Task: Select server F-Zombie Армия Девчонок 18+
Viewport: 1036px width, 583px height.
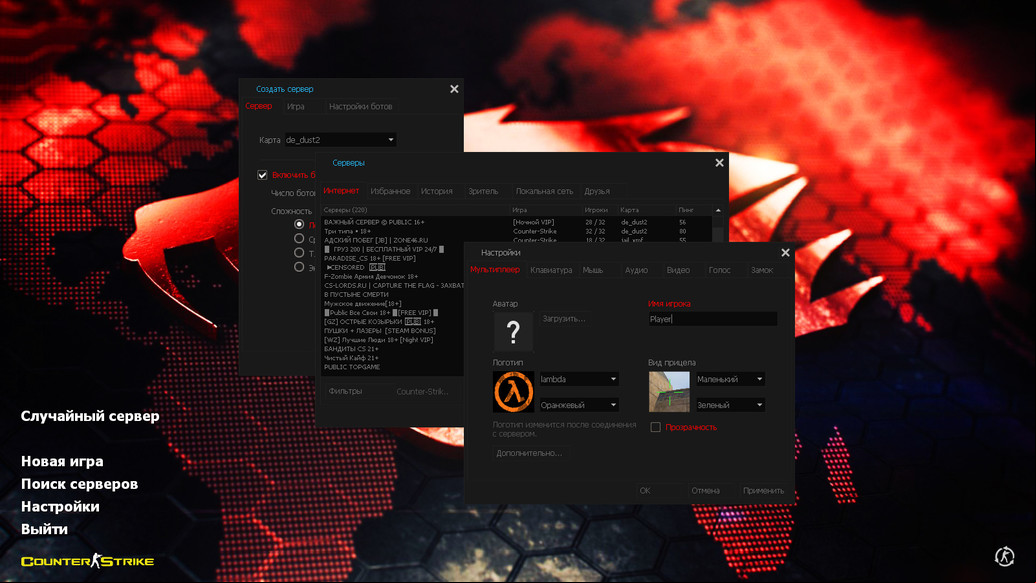Action: (392, 276)
